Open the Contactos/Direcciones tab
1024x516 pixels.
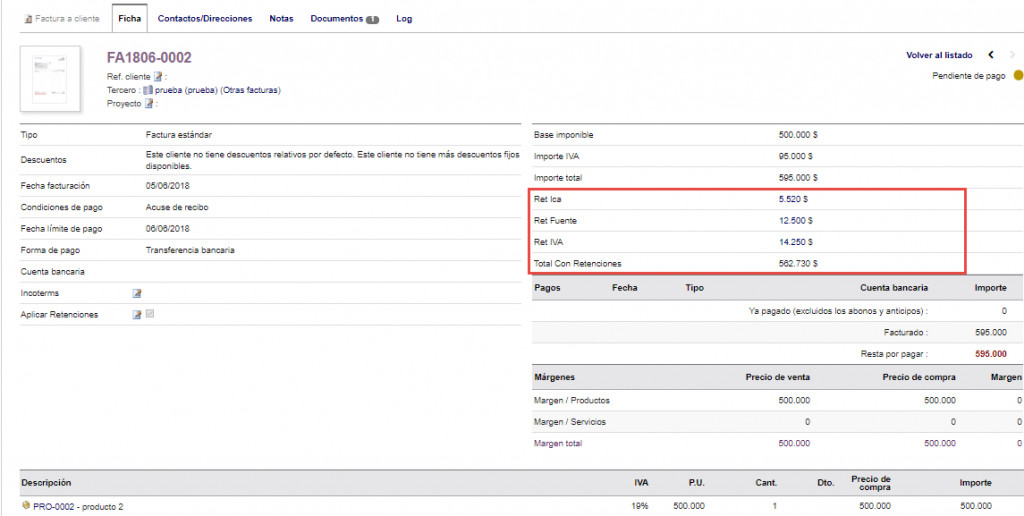(205, 19)
